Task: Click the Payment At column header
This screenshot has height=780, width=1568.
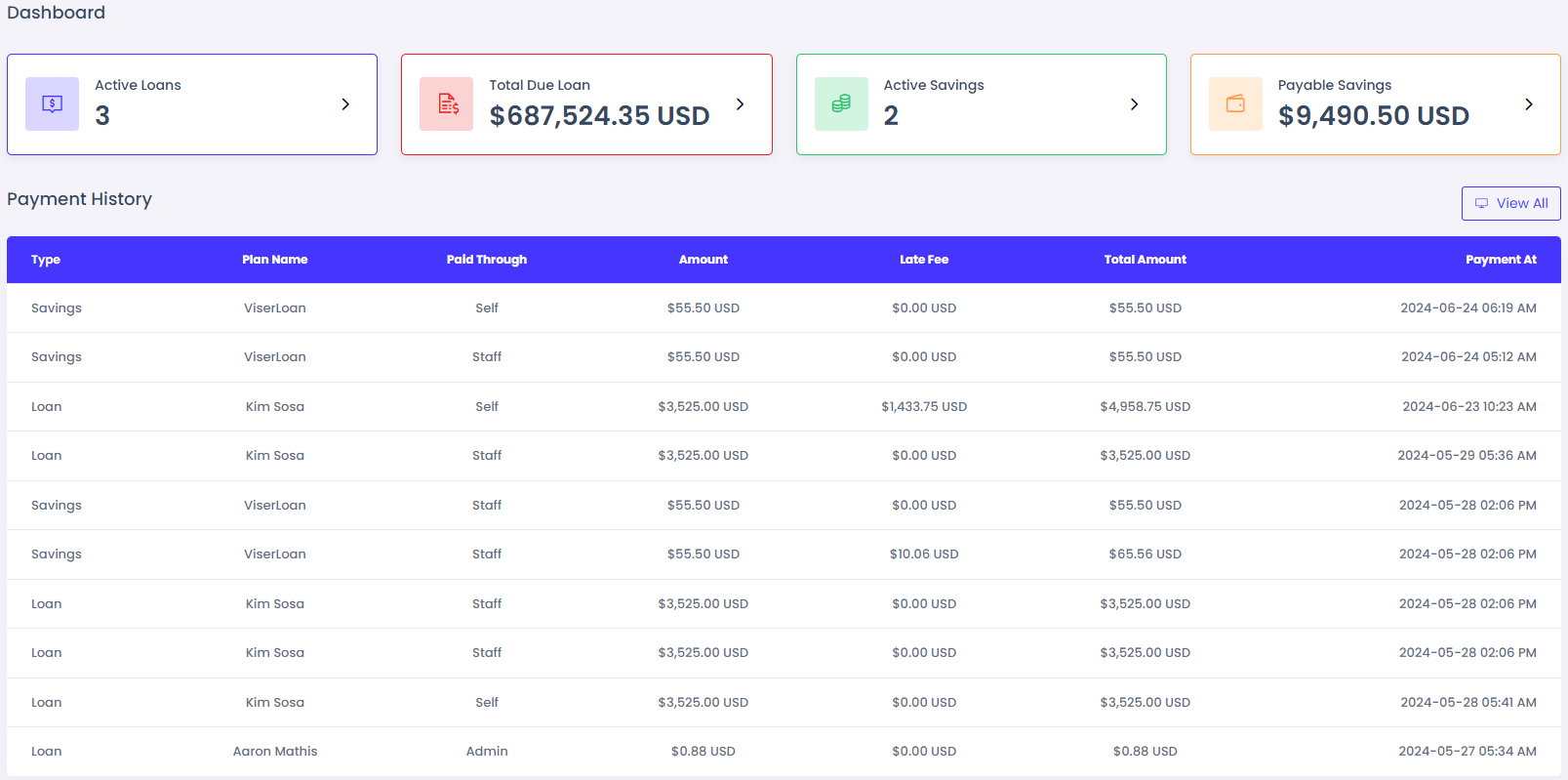Action: [1500, 260]
